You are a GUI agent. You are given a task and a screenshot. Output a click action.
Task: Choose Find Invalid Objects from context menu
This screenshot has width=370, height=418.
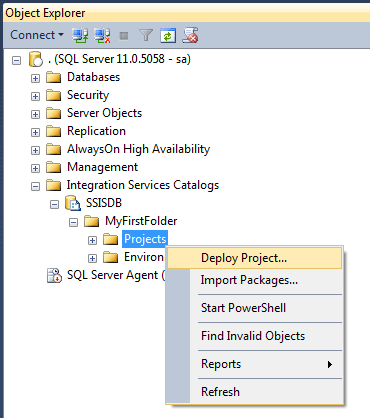pos(255,336)
